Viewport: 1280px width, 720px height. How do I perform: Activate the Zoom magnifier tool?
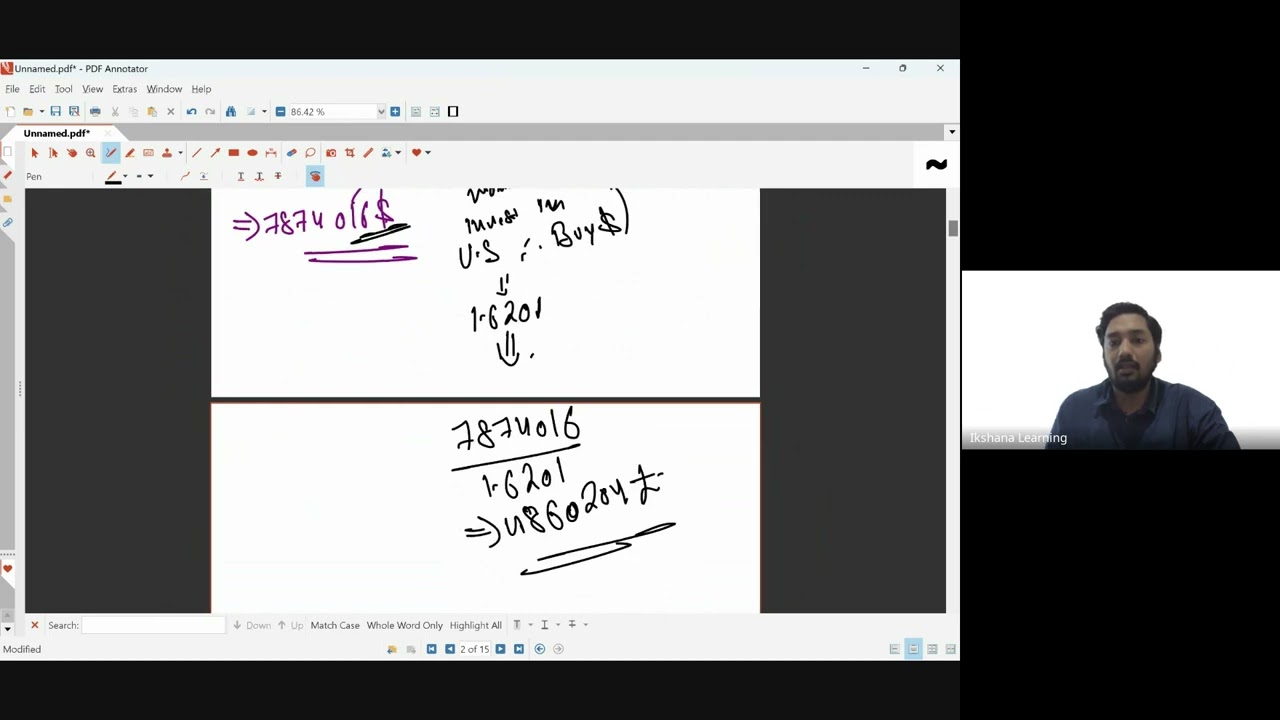[x=90, y=152]
